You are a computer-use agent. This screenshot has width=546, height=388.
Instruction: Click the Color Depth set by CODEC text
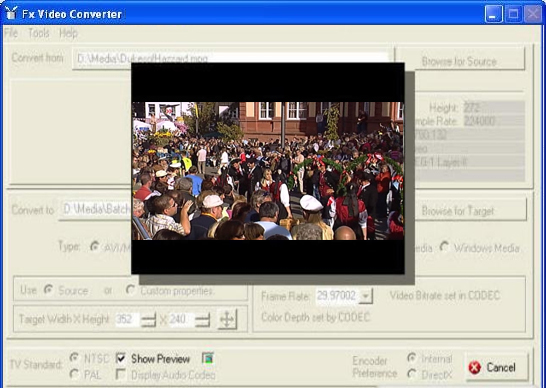coord(315,317)
